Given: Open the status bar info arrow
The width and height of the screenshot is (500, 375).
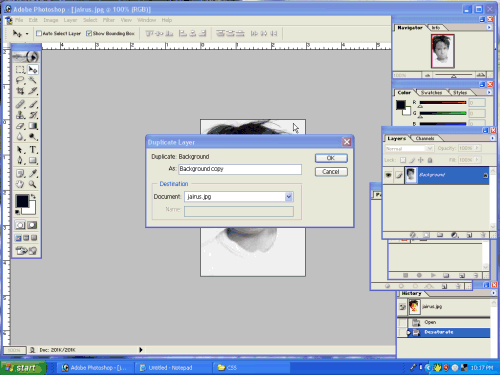Looking at the screenshot, I should coord(141,350).
